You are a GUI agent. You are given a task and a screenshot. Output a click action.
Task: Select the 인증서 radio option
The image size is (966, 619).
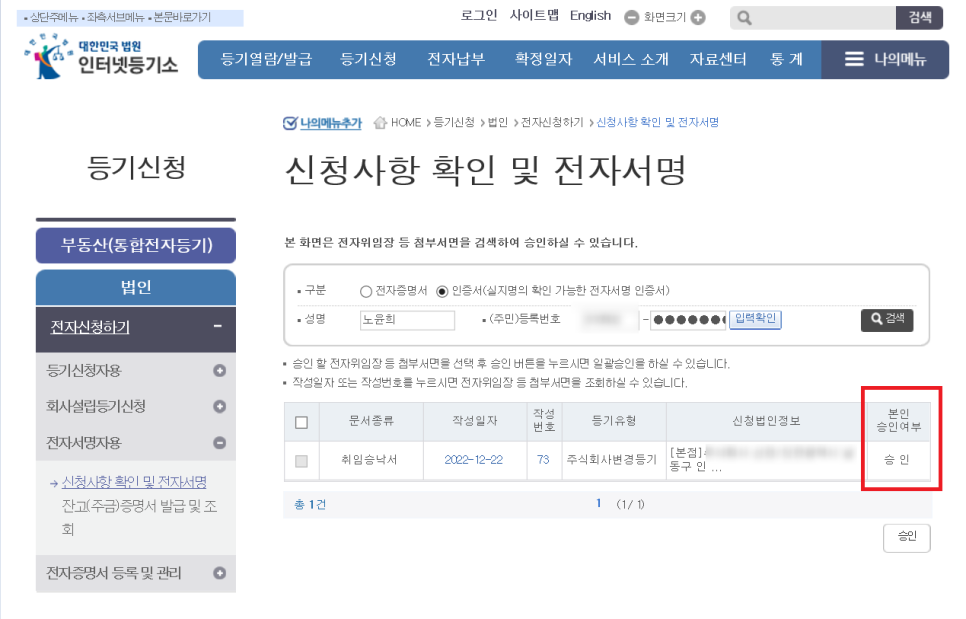coord(442,291)
